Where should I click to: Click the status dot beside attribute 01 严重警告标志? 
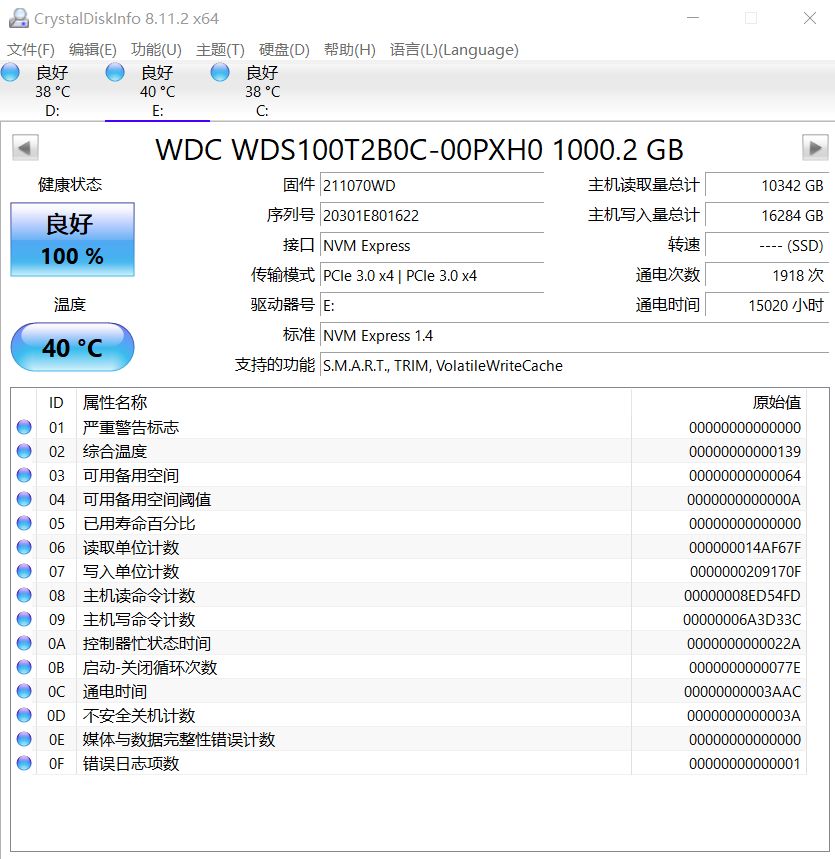click(24, 427)
